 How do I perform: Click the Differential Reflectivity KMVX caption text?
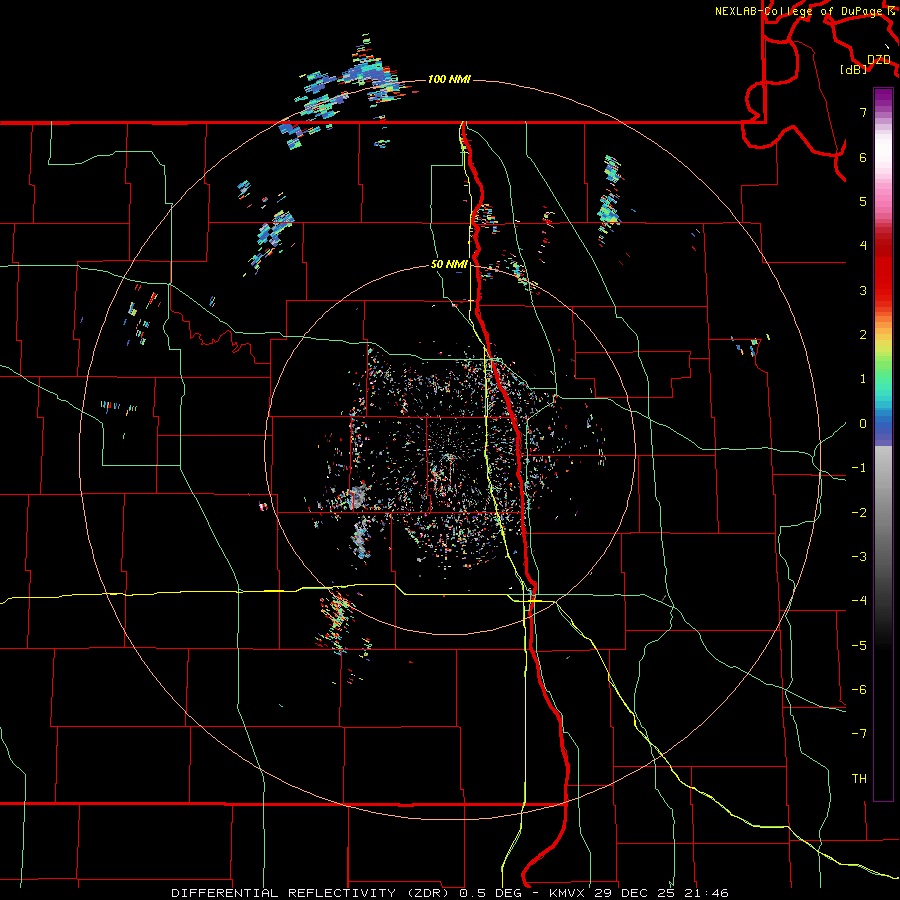(450, 893)
